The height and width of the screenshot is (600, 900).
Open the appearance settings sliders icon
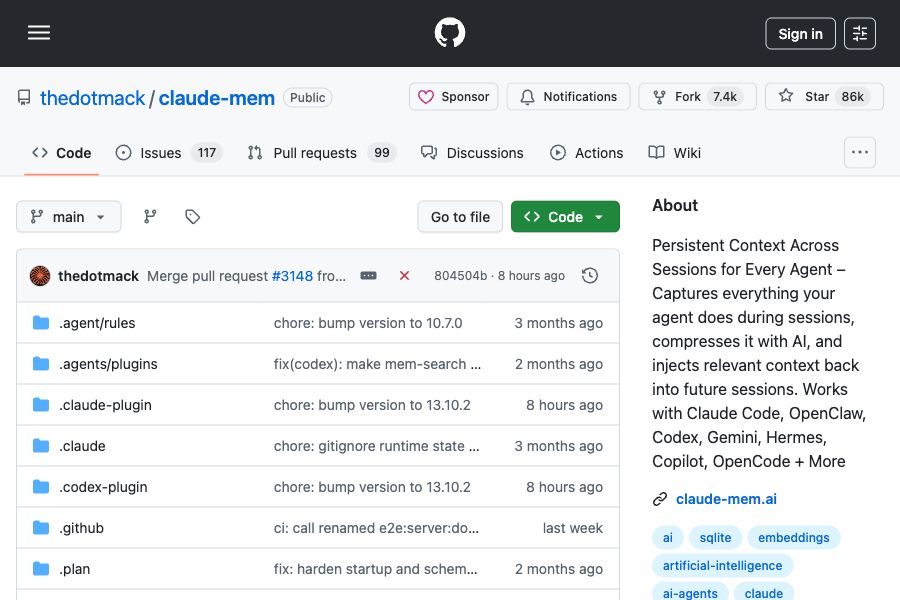tap(860, 34)
